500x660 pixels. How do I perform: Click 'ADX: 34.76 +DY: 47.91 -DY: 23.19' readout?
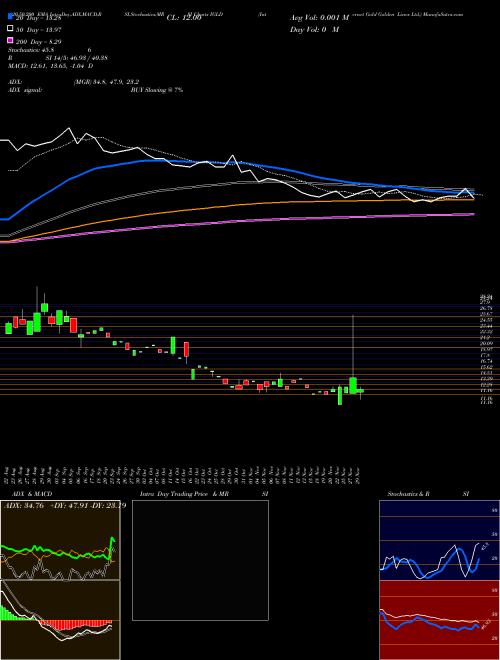tap(65, 506)
